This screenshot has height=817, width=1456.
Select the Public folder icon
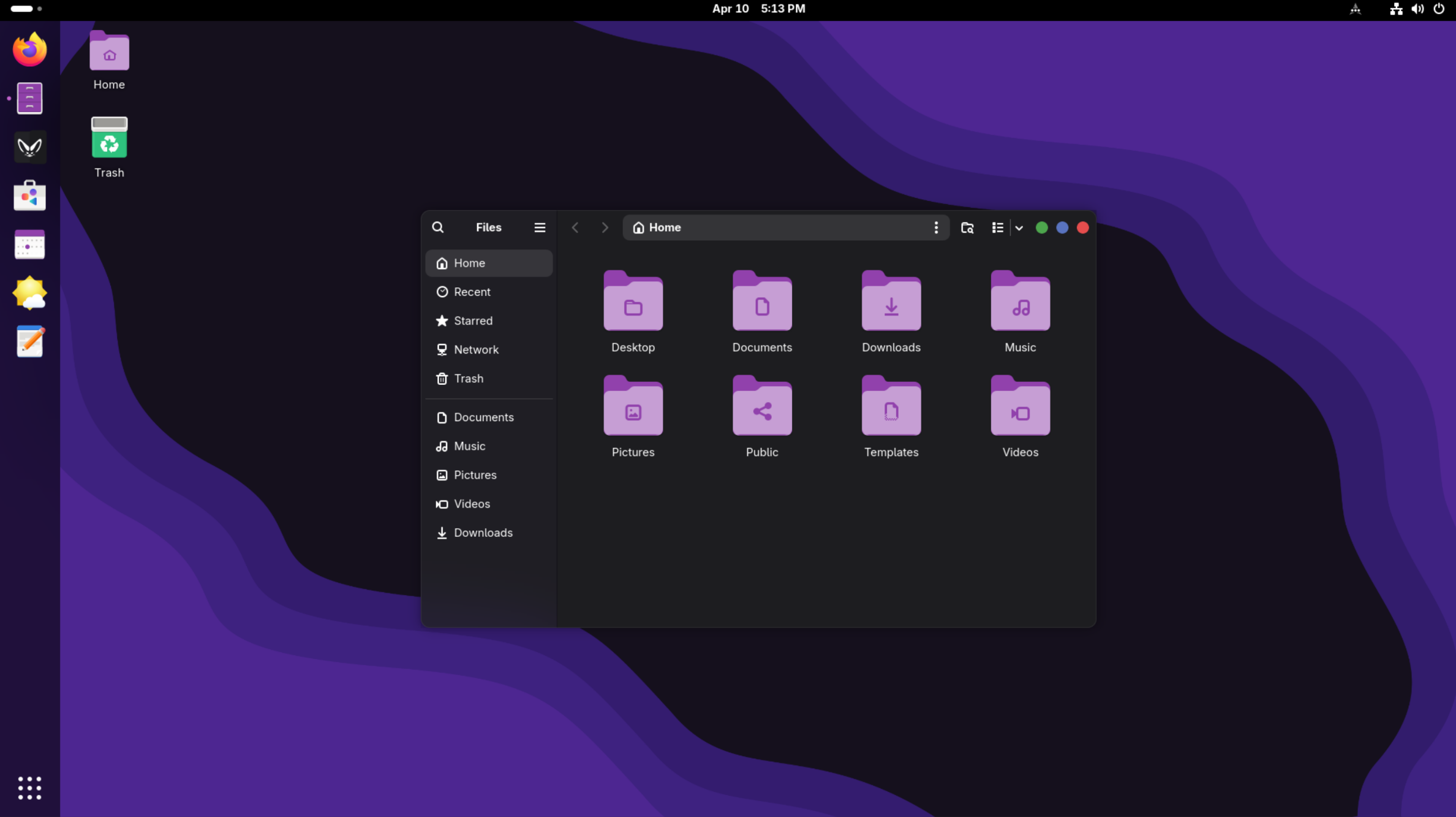[762, 406]
